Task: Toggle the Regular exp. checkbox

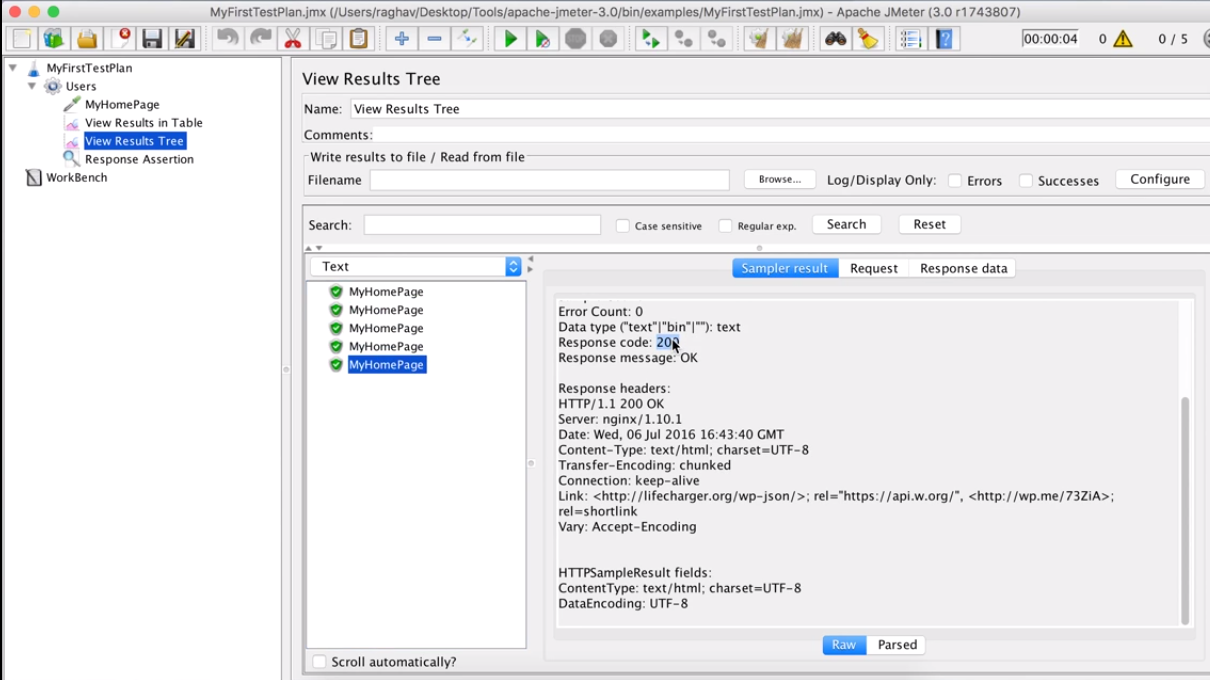Action: pos(726,226)
